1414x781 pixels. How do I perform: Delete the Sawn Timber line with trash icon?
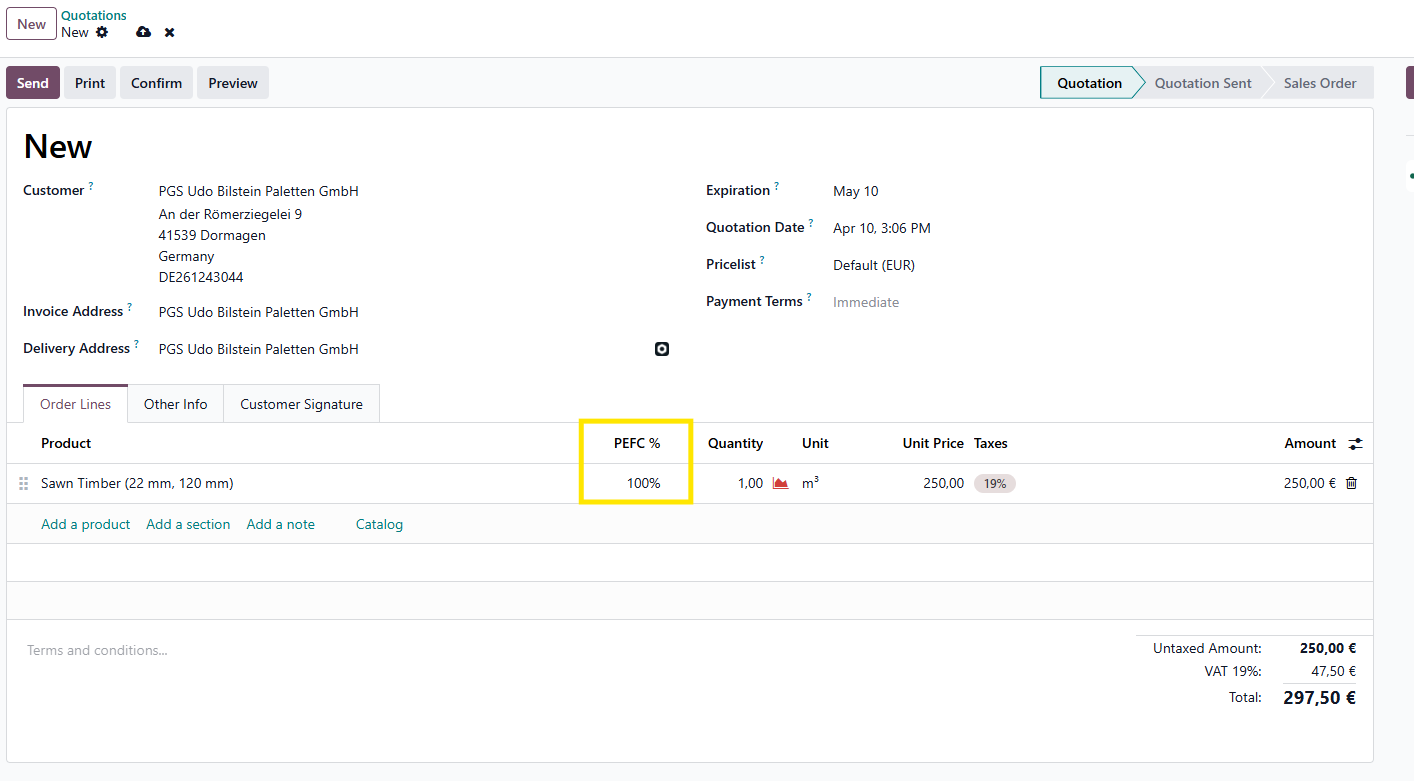point(1352,484)
